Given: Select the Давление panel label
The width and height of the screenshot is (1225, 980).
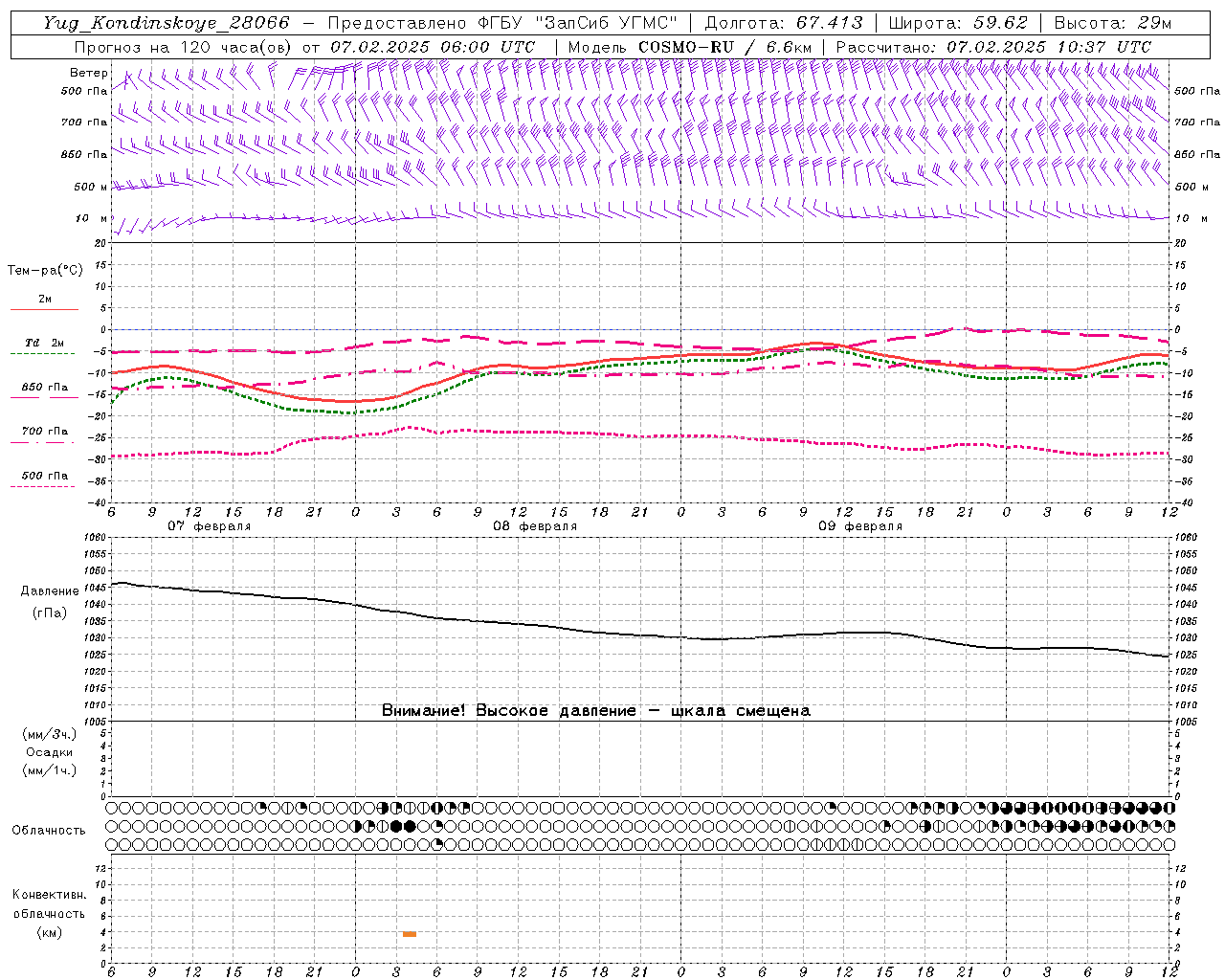Looking at the screenshot, I should click(50, 590).
